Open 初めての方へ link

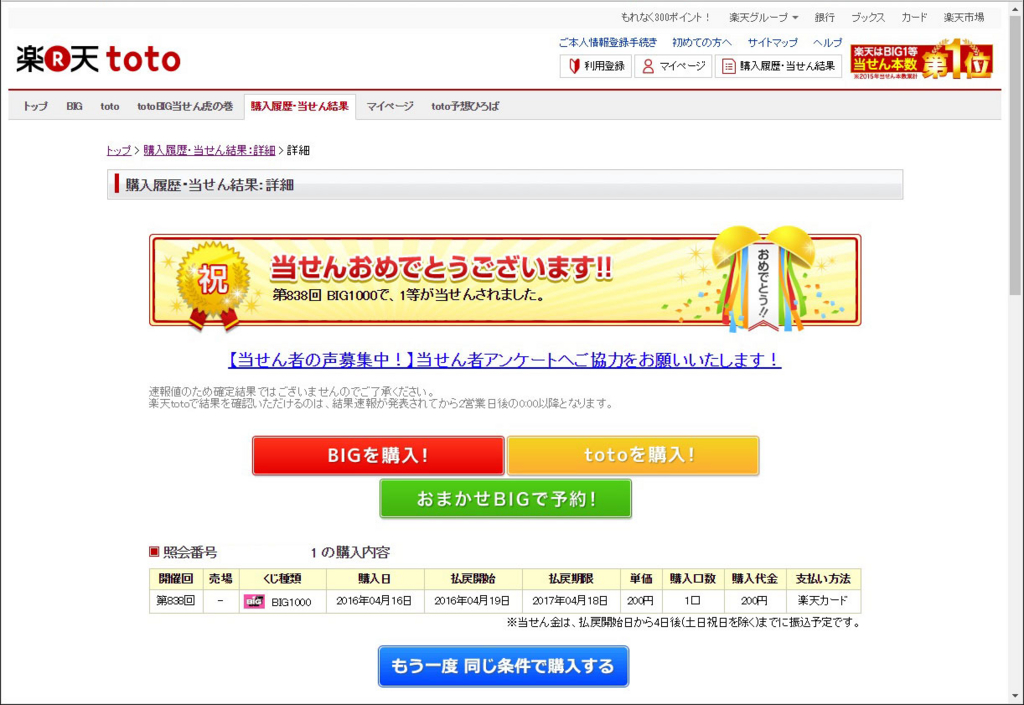pos(701,42)
